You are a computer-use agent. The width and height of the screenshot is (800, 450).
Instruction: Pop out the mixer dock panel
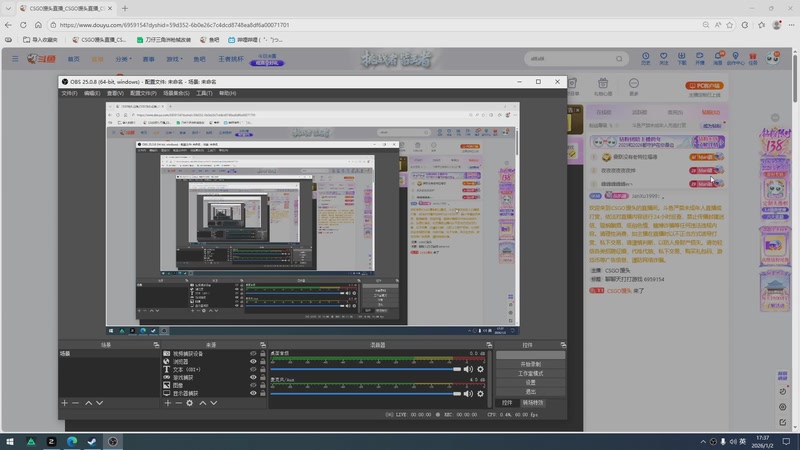pos(489,345)
